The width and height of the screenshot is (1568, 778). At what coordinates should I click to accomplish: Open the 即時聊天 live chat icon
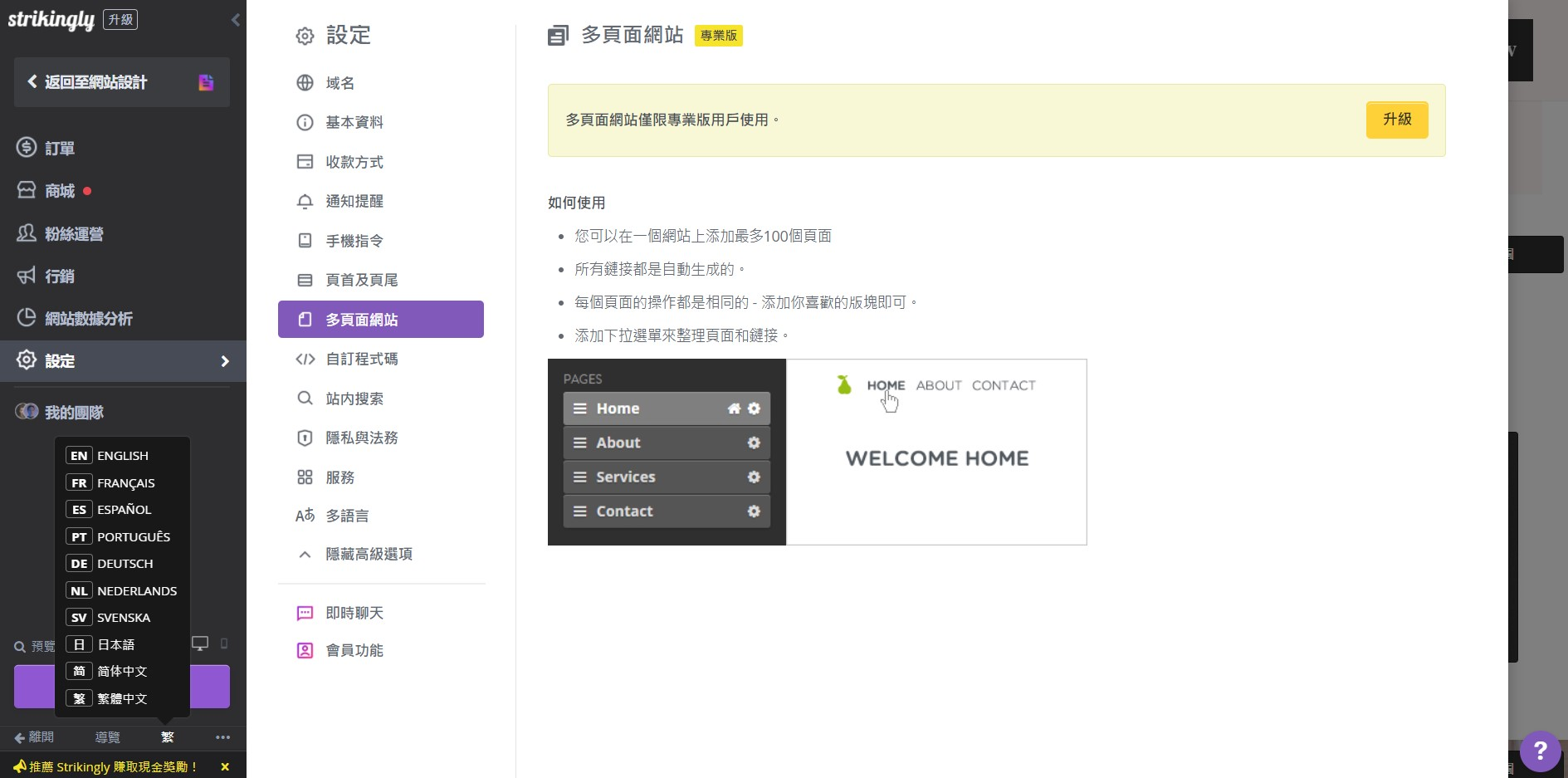(305, 613)
